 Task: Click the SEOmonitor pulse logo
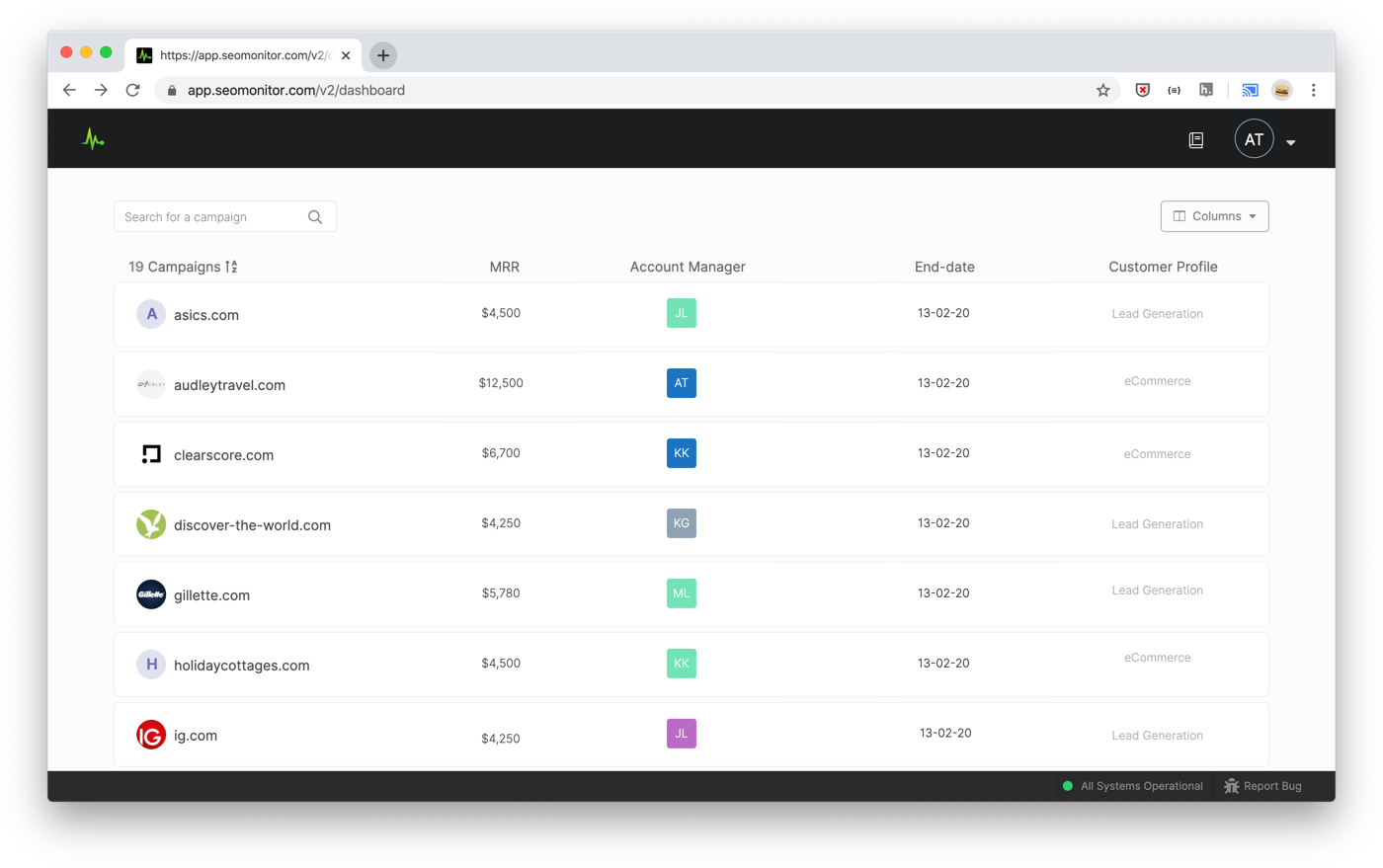(x=93, y=139)
